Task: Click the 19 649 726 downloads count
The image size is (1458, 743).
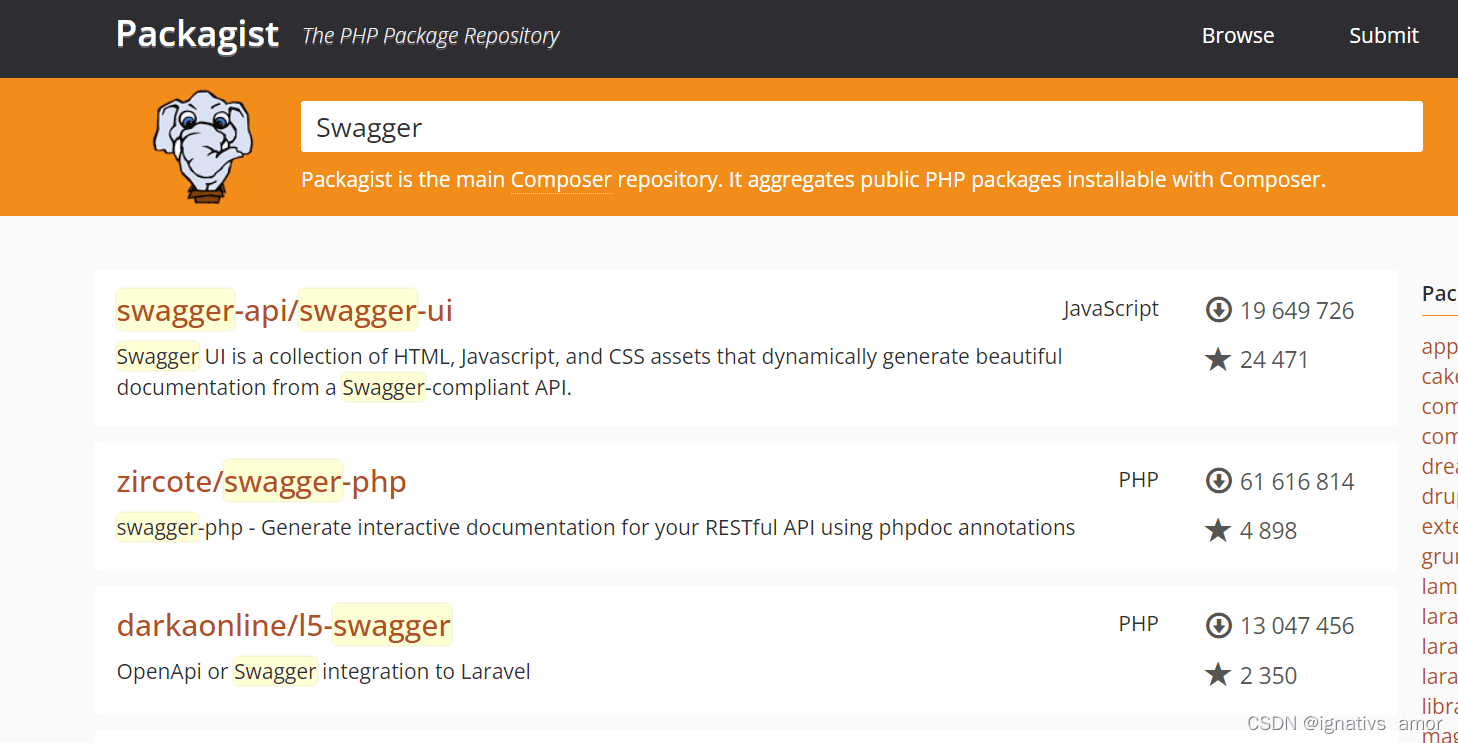Action: [1297, 311]
